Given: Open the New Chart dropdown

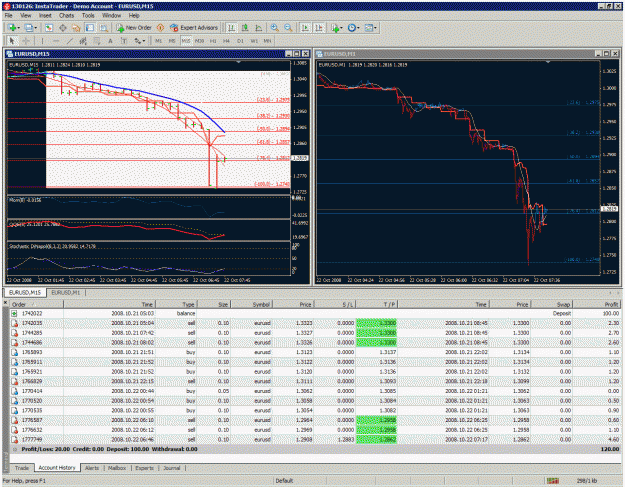Looking at the screenshot, I should click(x=14, y=27).
